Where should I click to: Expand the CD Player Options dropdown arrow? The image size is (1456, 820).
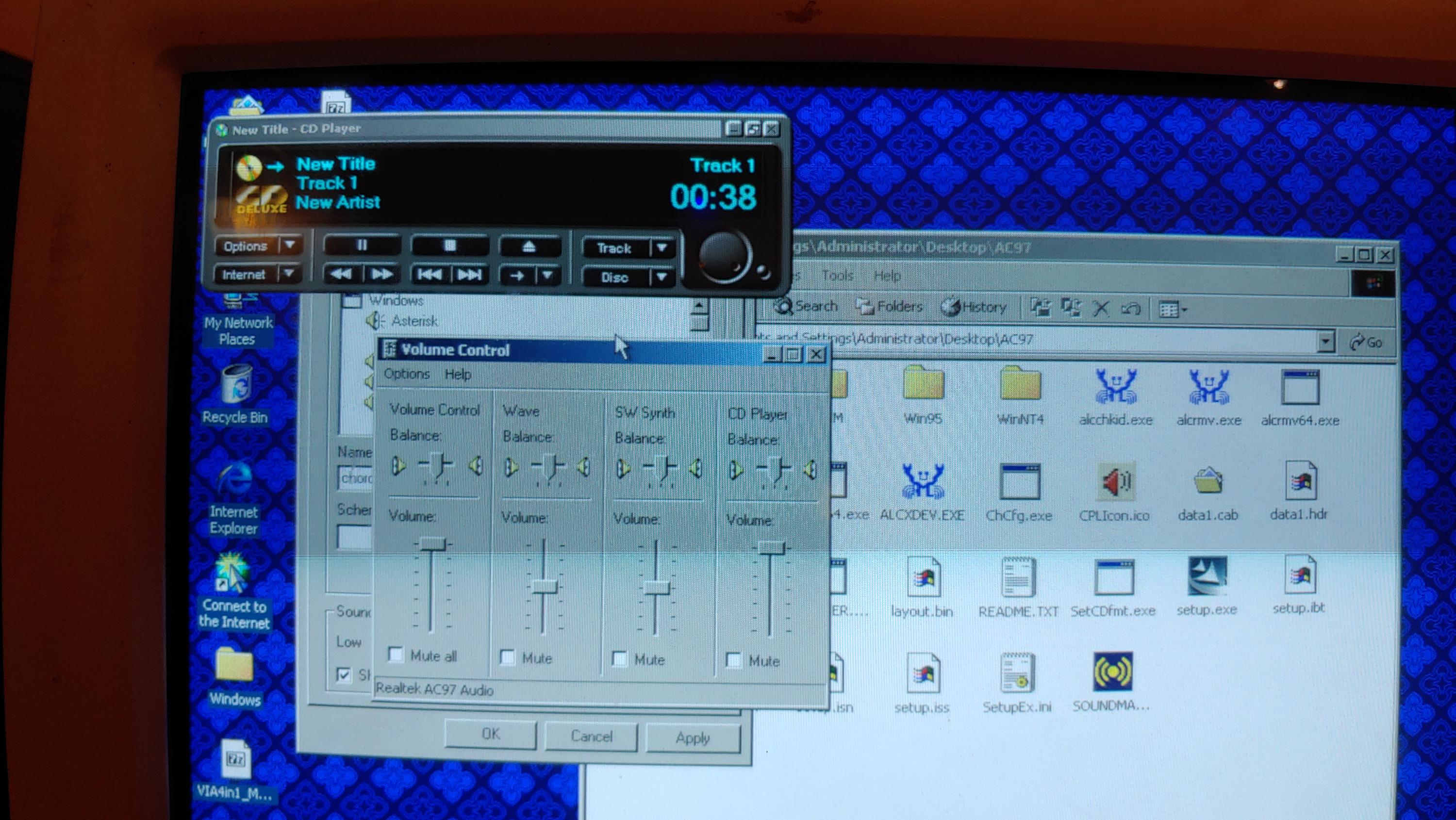[290, 245]
